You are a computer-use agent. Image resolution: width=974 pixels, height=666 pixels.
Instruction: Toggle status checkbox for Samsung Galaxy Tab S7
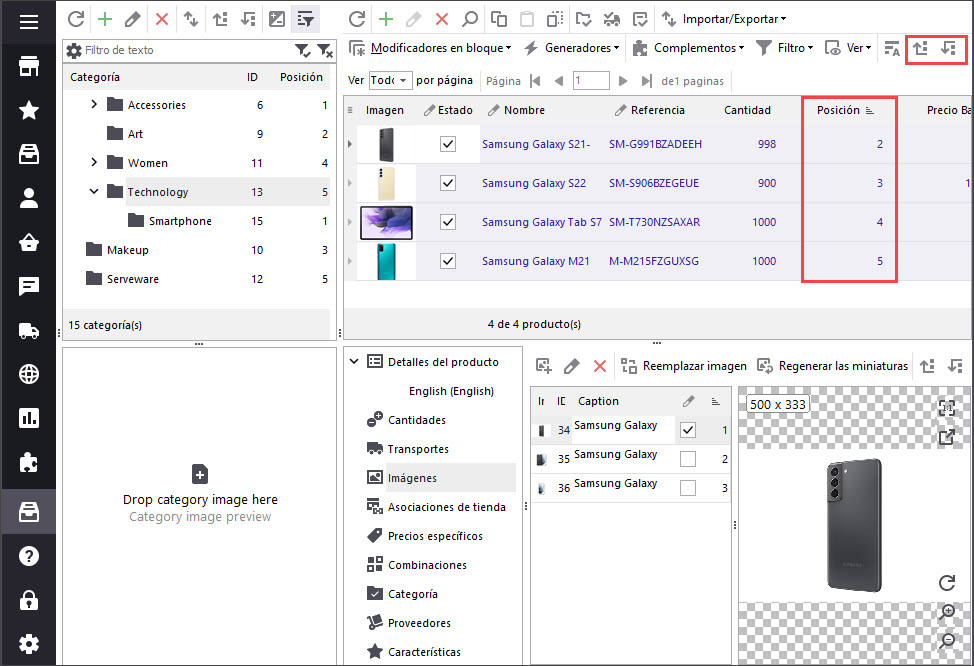447,222
